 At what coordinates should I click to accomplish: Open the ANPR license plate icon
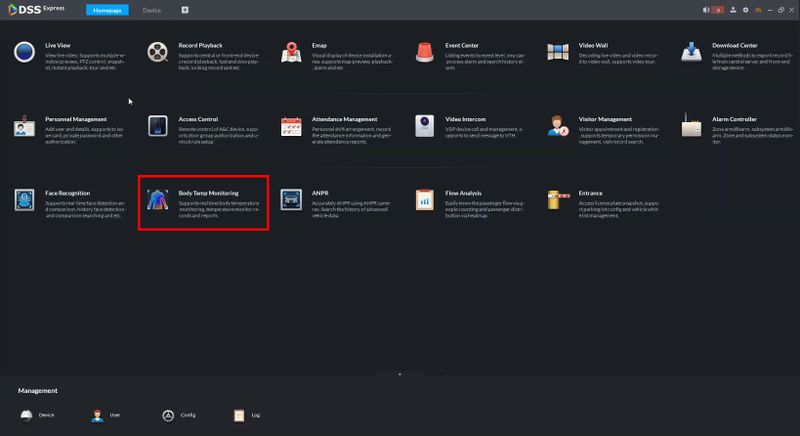pos(291,199)
